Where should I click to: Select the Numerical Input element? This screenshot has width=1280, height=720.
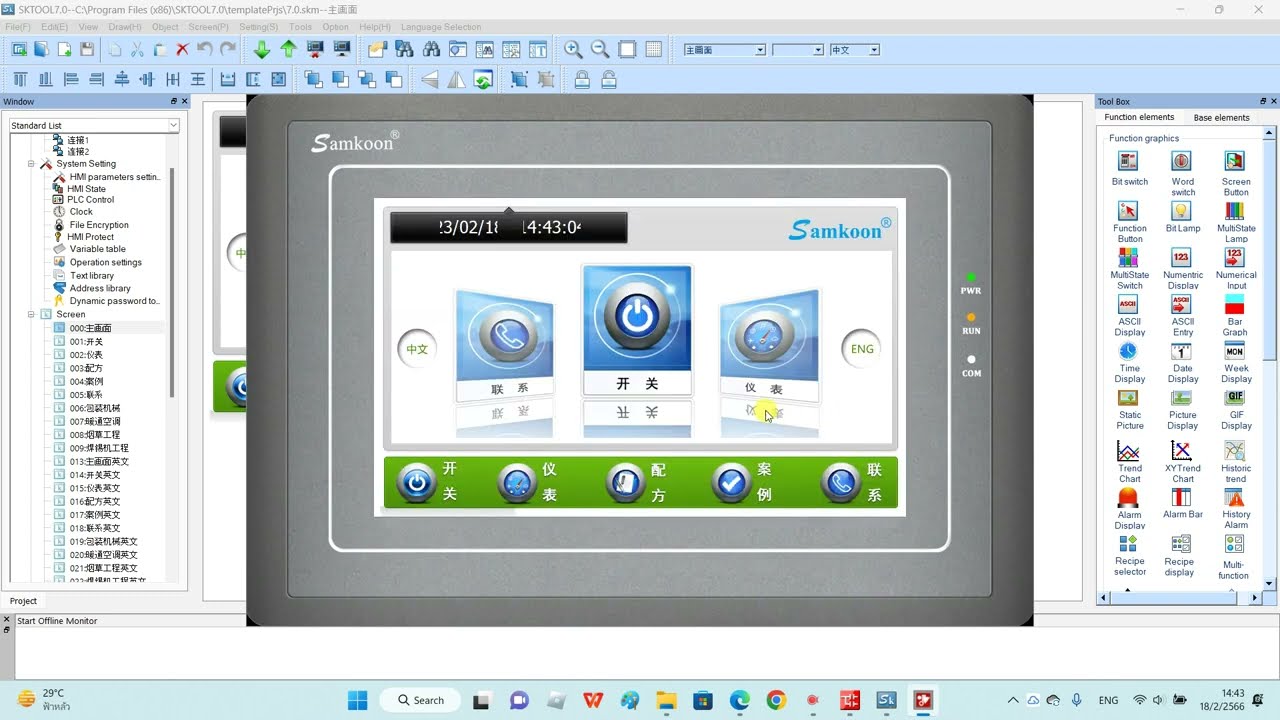[1235, 268]
